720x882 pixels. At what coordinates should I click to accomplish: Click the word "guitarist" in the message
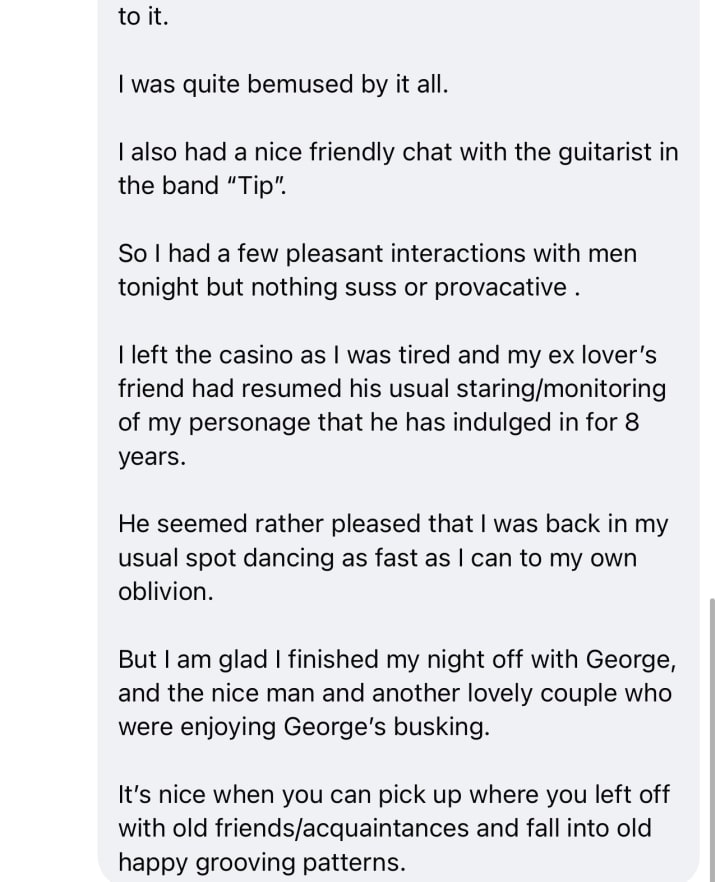coord(605,152)
